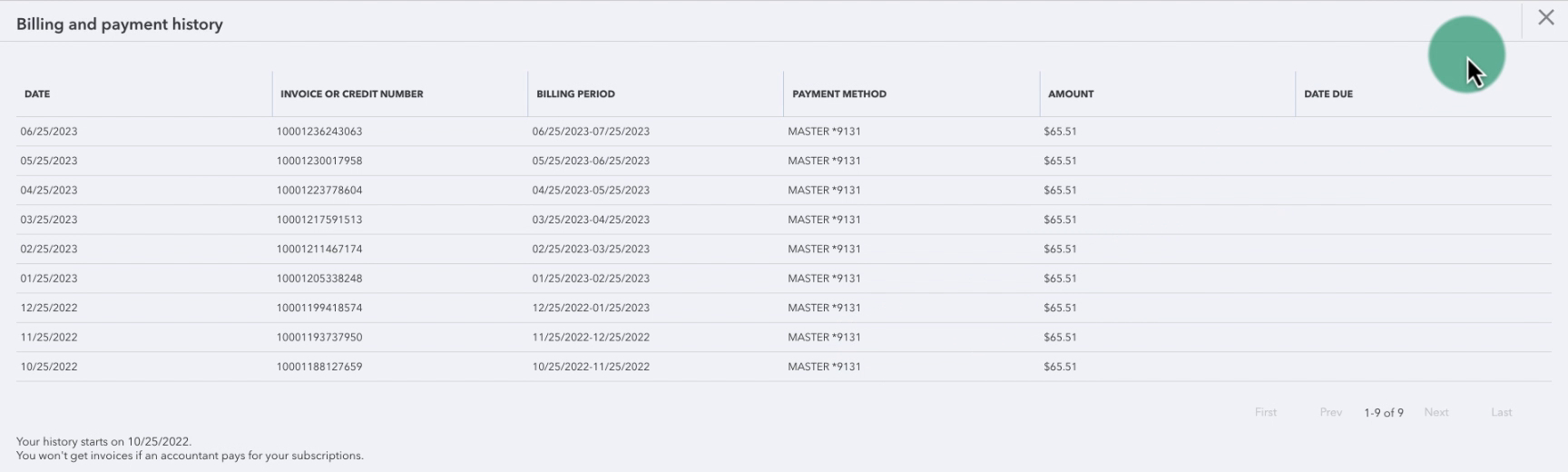Open invoice 10001230017958

coord(319,161)
